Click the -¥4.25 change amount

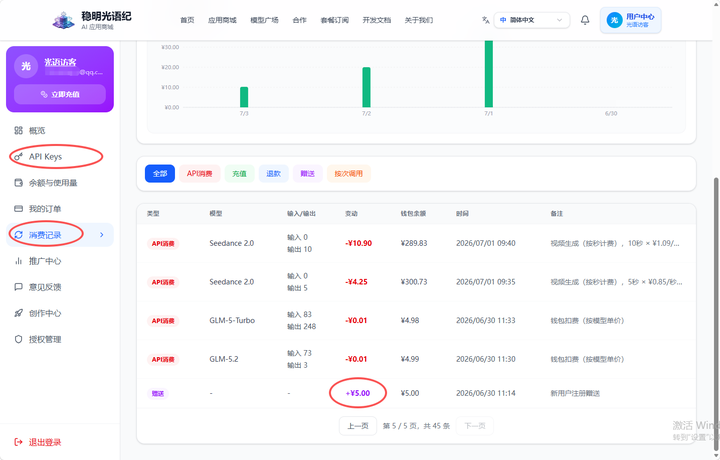pos(356,282)
